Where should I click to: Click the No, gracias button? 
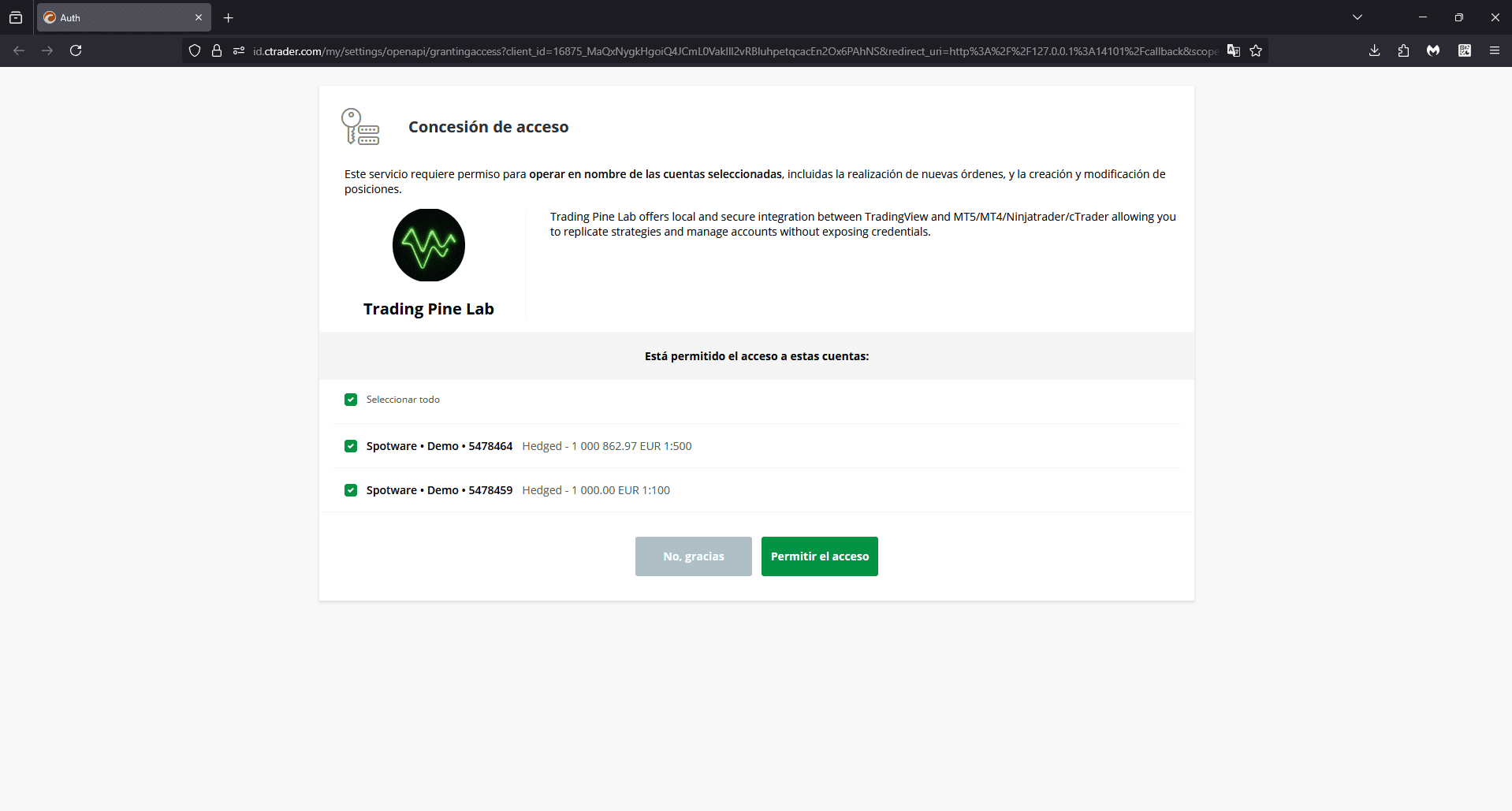point(693,556)
